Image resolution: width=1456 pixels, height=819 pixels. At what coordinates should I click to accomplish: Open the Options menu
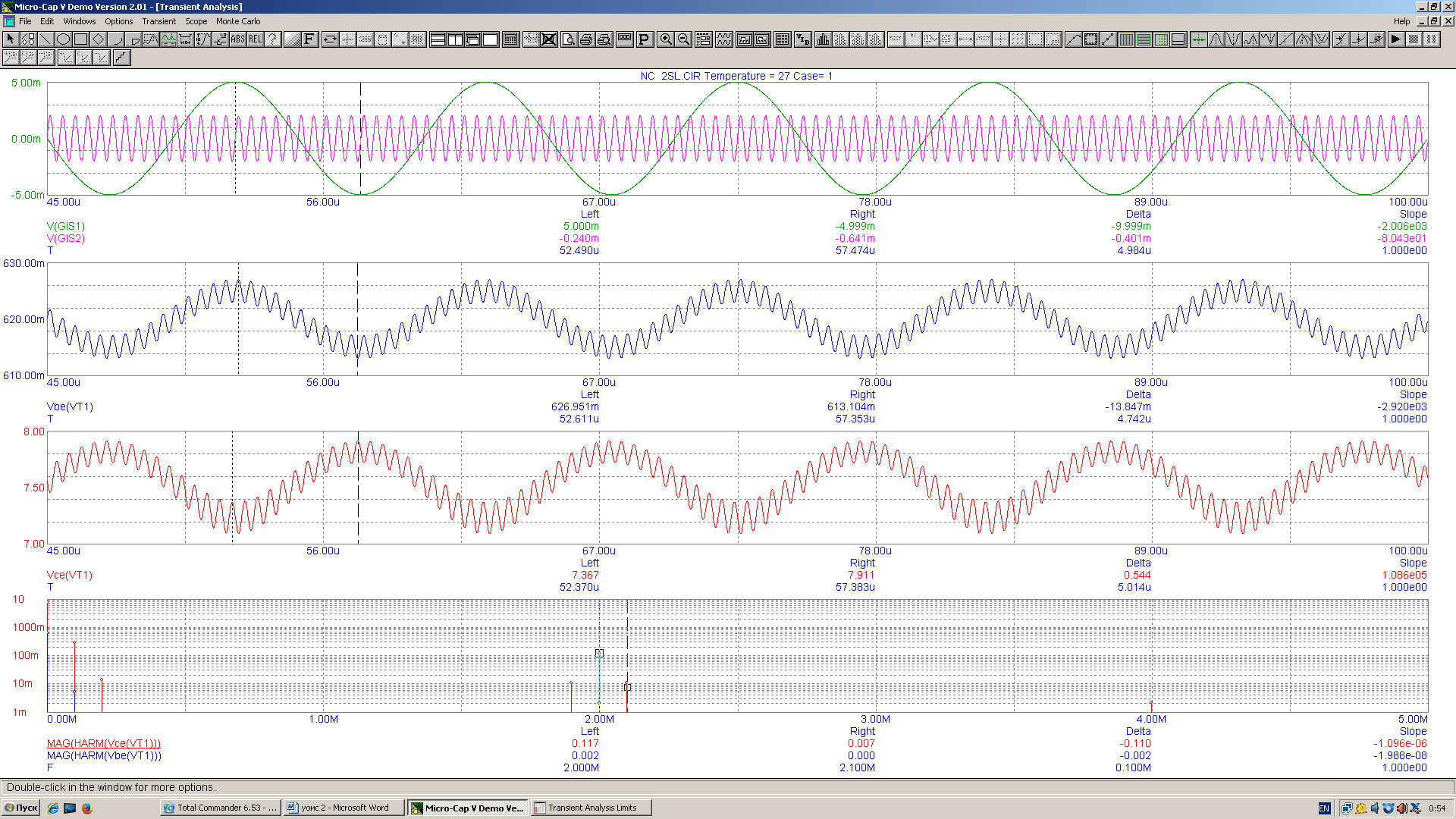pos(118,21)
